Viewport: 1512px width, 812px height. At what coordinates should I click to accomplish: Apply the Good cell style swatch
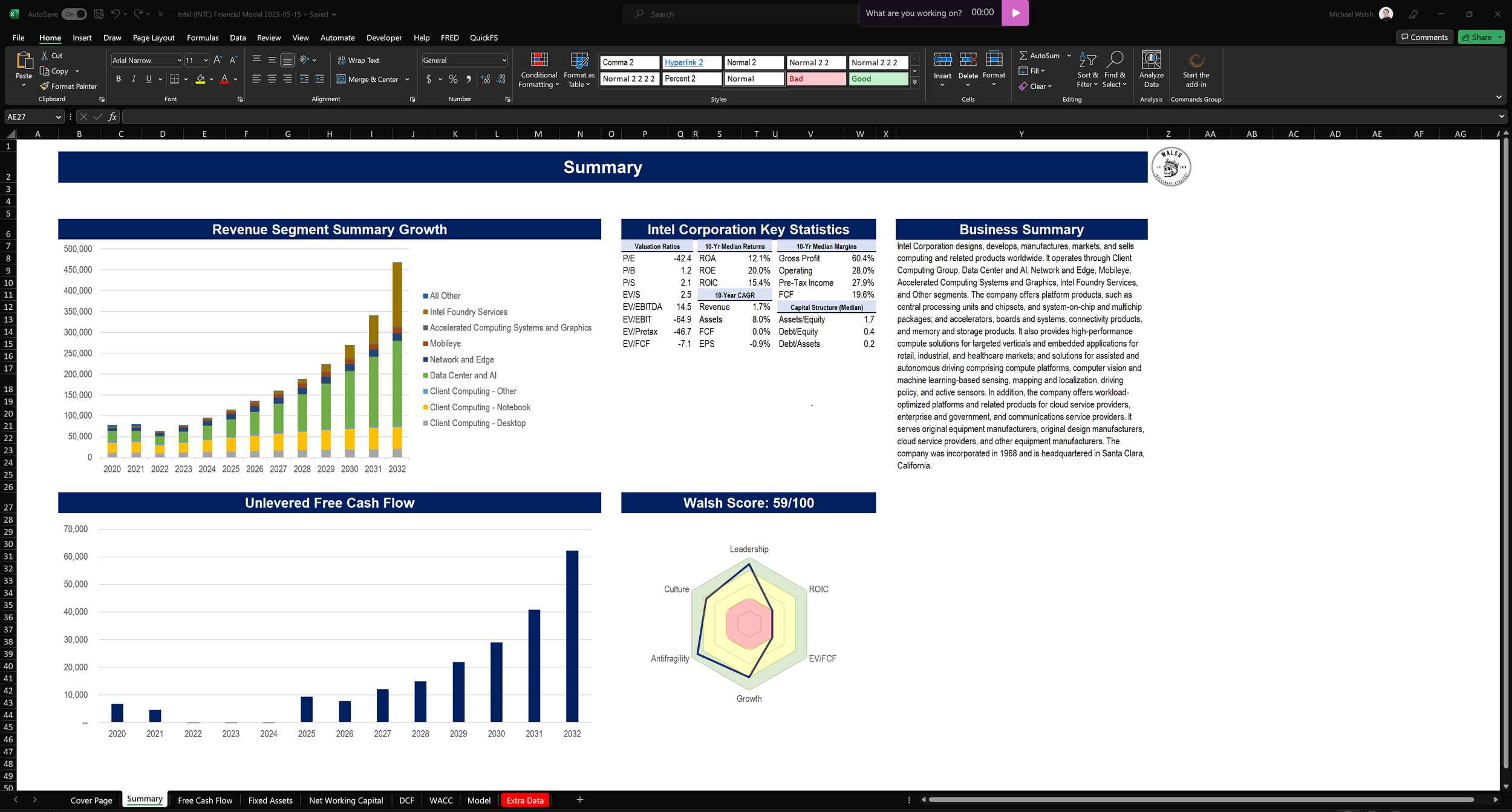tap(878, 79)
